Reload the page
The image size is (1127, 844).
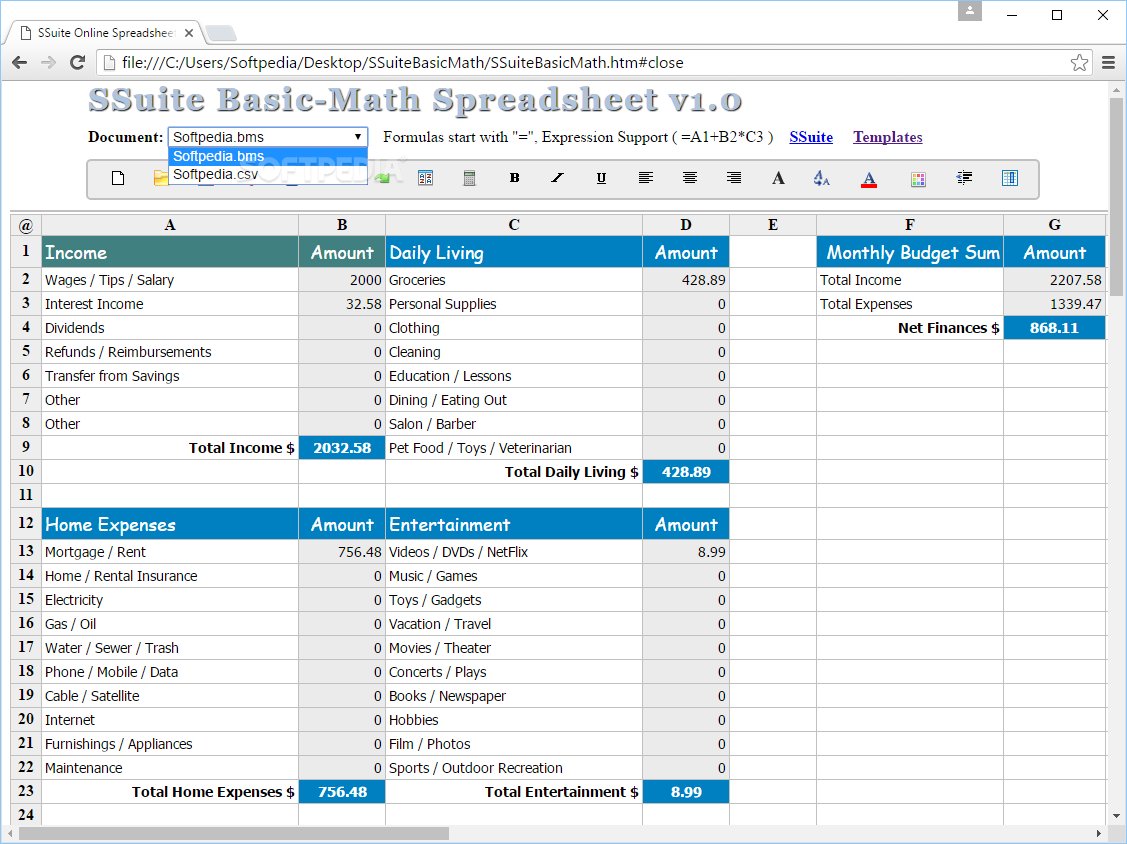(x=78, y=63)
